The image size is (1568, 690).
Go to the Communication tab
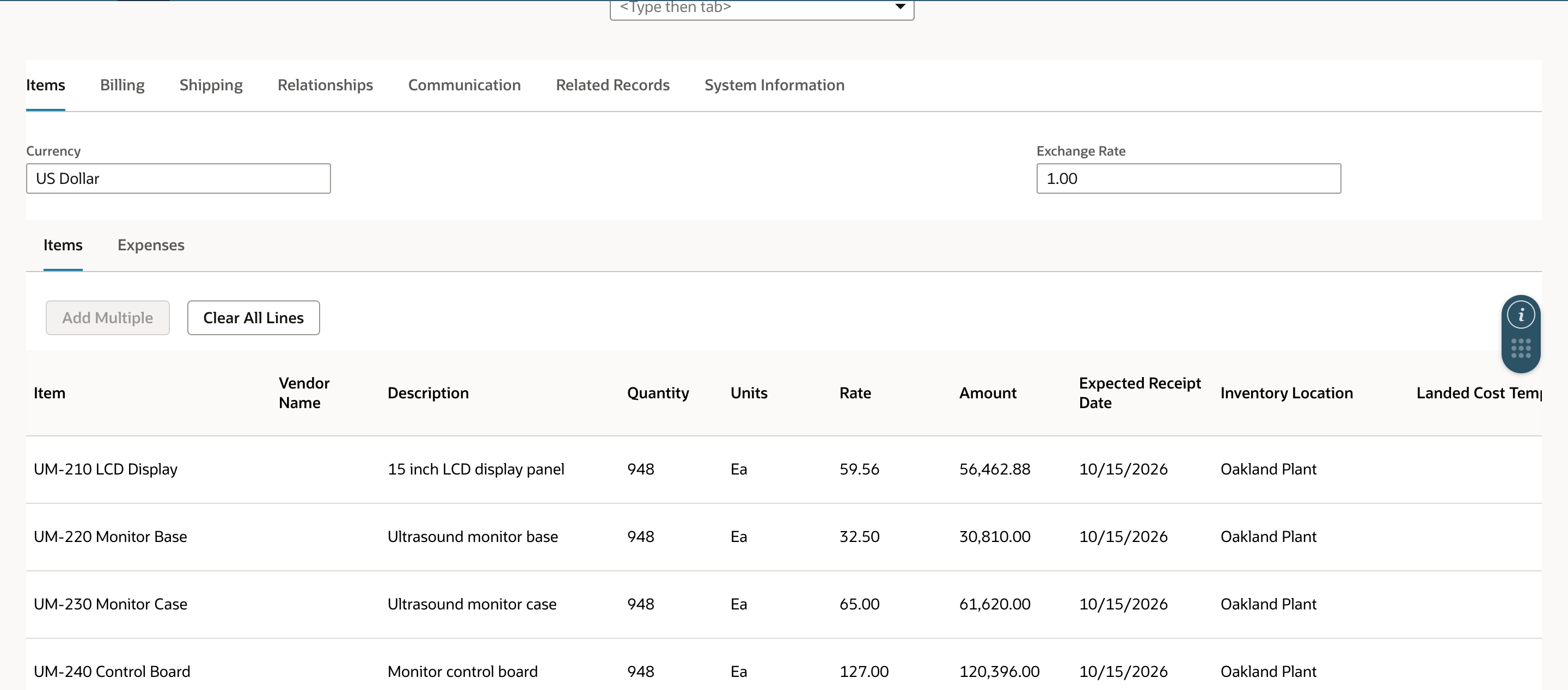click(464, 85)
